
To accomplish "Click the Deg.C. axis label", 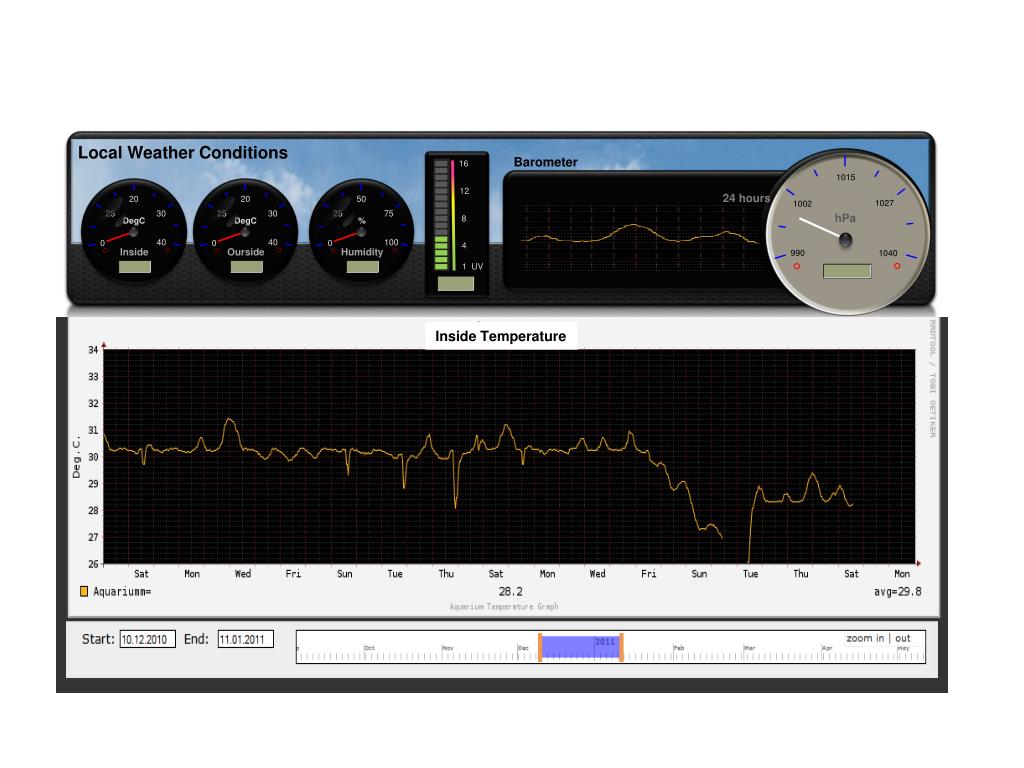I will (x=76, y=458).
